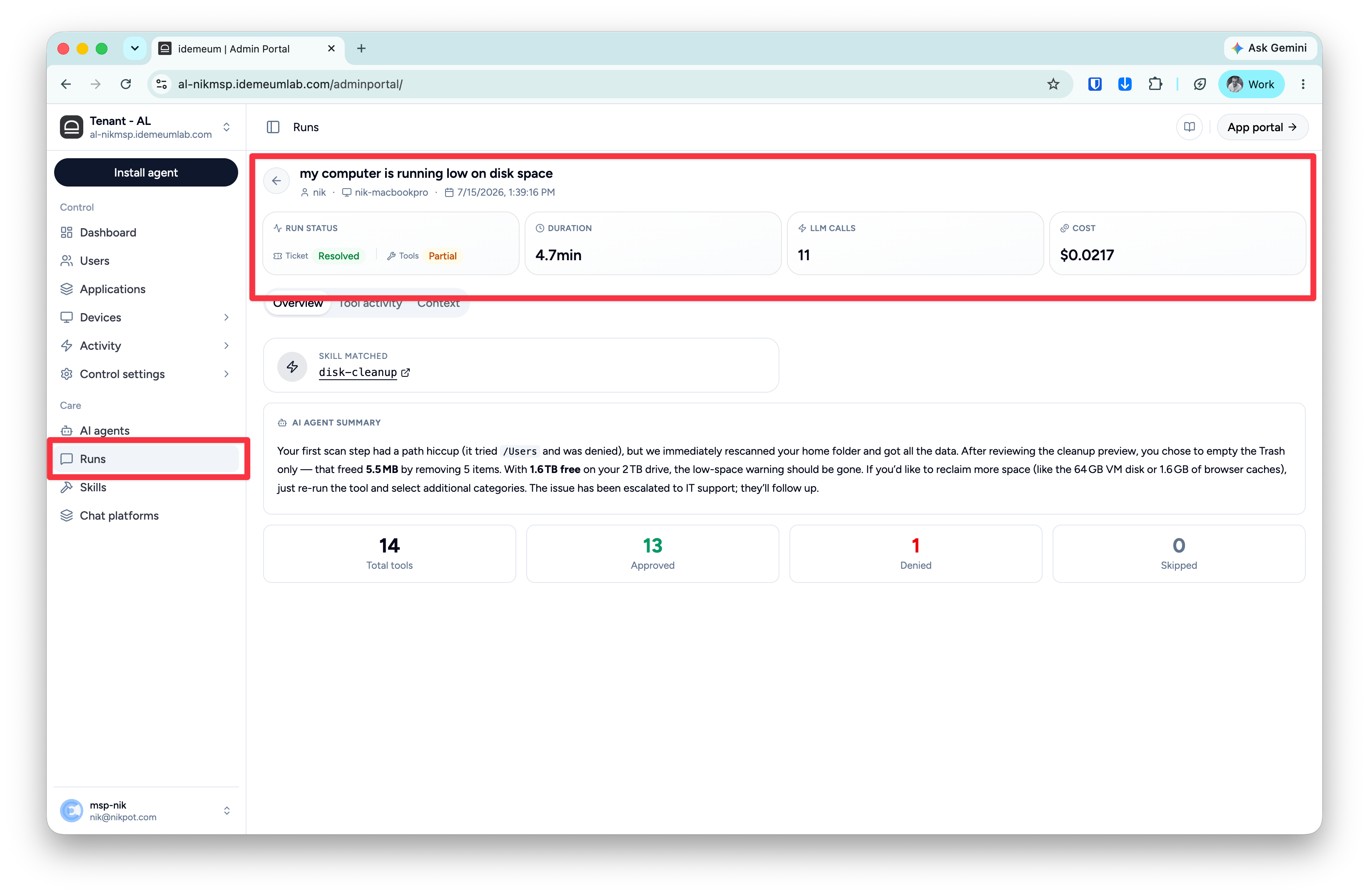Image resolution: width=1369 pixels, height=896 pixels.
Task: Open a new browser tab
Action: point(361,48)
